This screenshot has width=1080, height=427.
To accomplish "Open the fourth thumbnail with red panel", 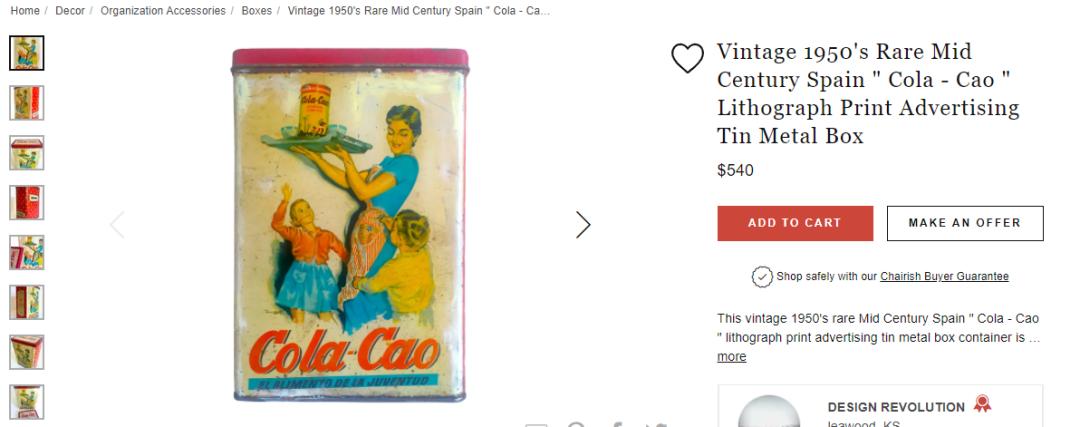I will (x=27, y=203).
